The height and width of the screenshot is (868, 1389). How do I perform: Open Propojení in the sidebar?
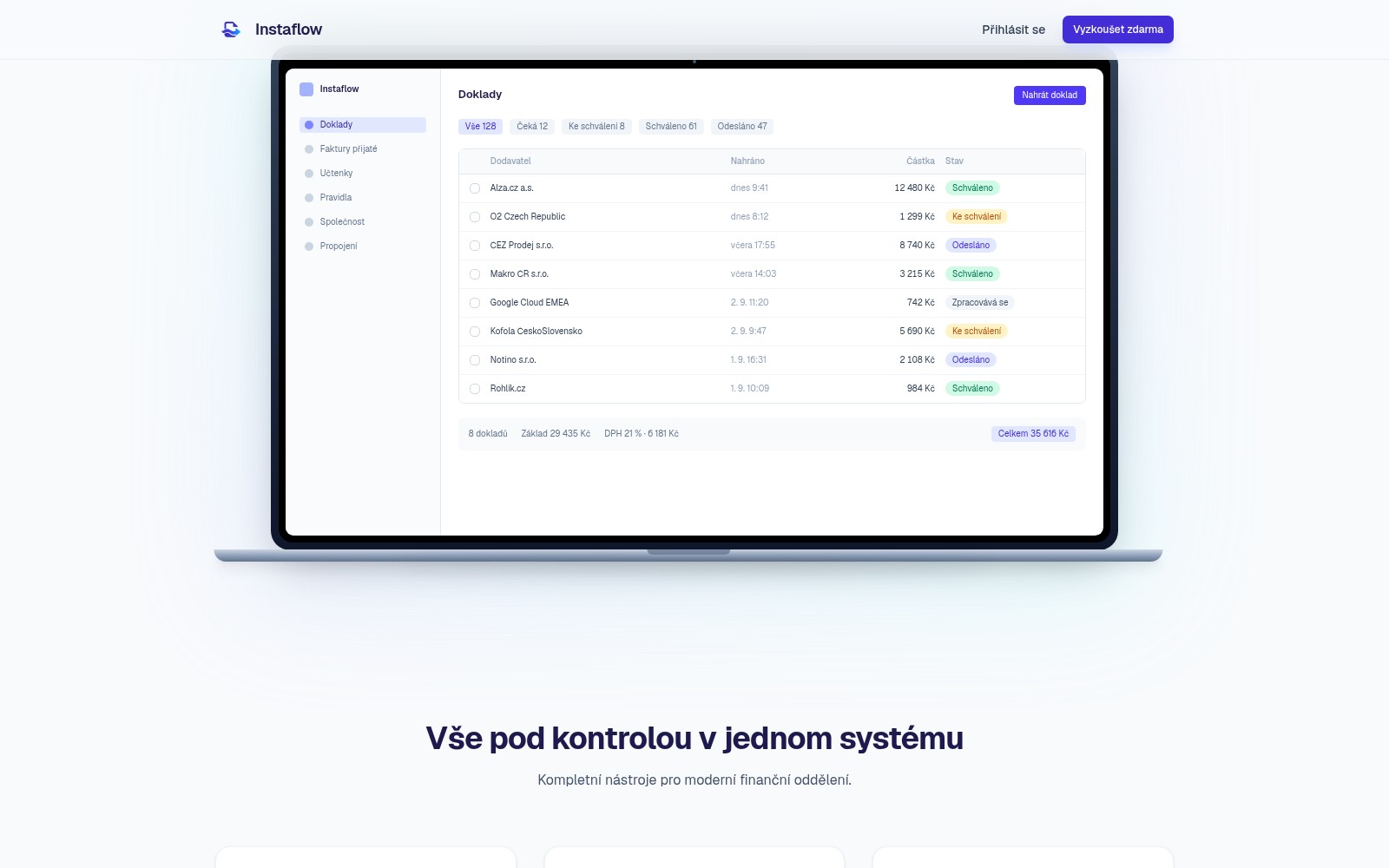pyautogui.click(x=363, y=247)
